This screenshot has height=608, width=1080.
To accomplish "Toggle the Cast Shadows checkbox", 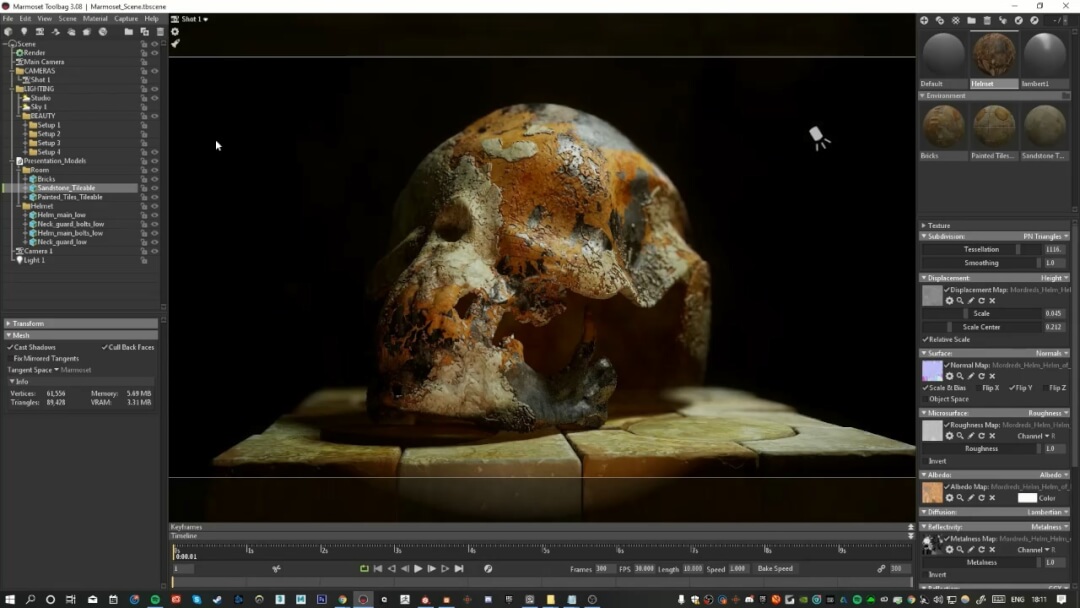I will pos(10,348).
